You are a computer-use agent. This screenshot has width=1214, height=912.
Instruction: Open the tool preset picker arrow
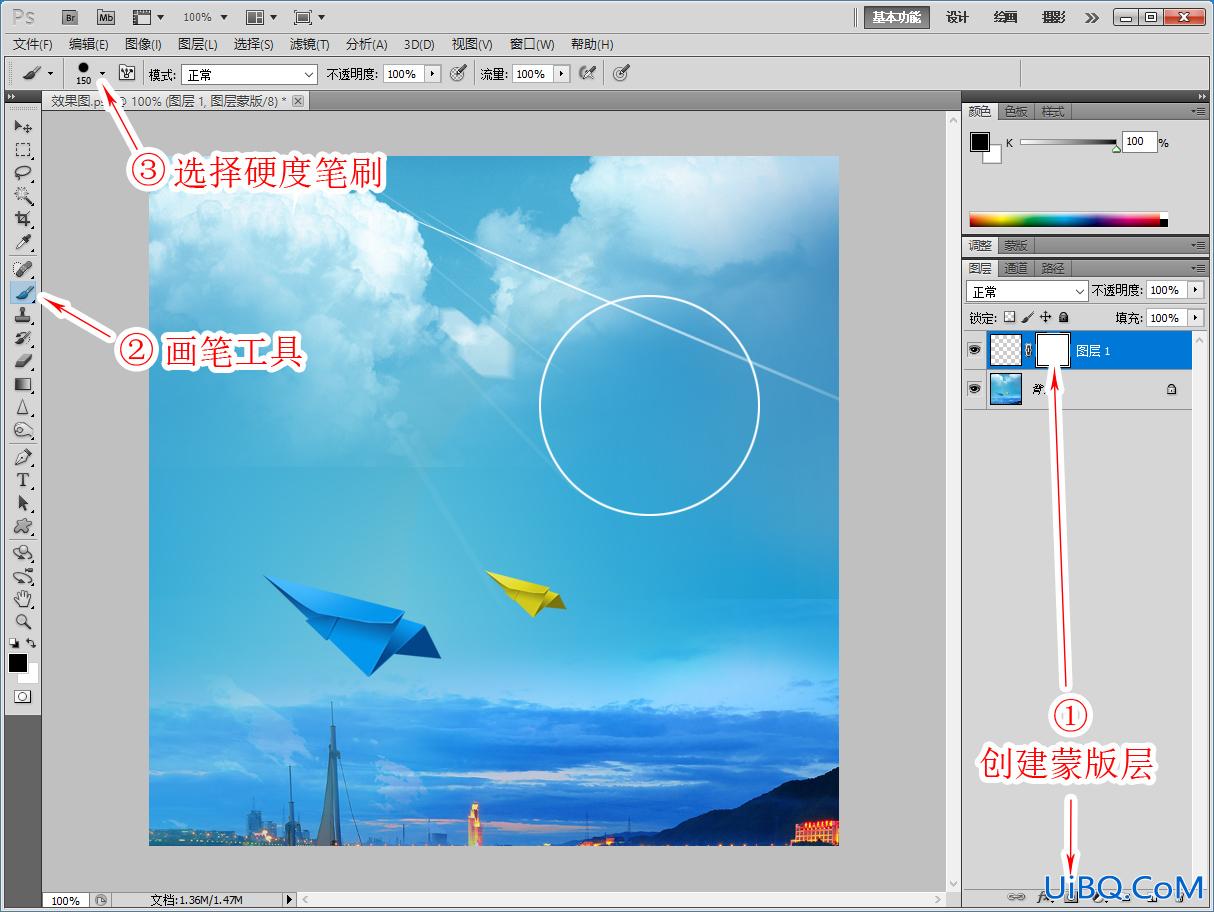click(50, 73)
